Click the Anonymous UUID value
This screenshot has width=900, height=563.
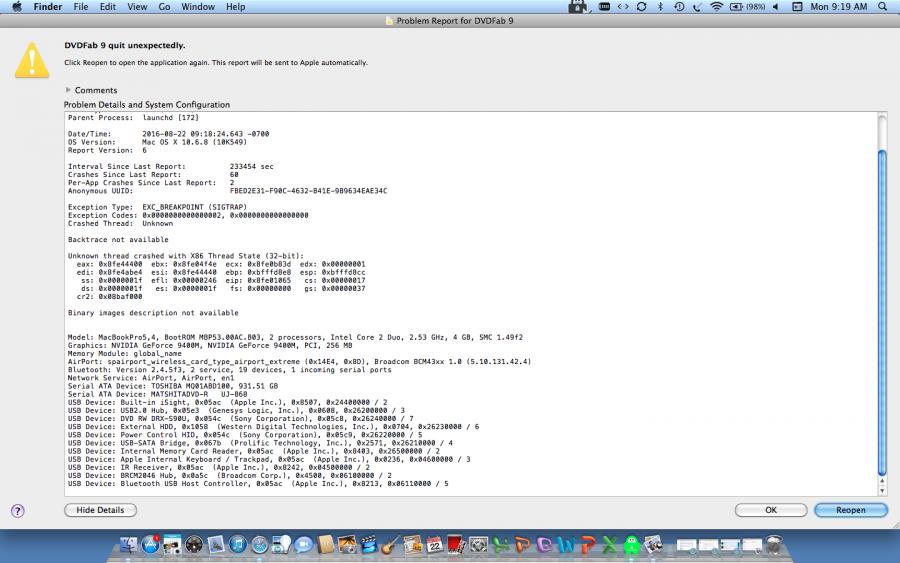tap(308, 191)
